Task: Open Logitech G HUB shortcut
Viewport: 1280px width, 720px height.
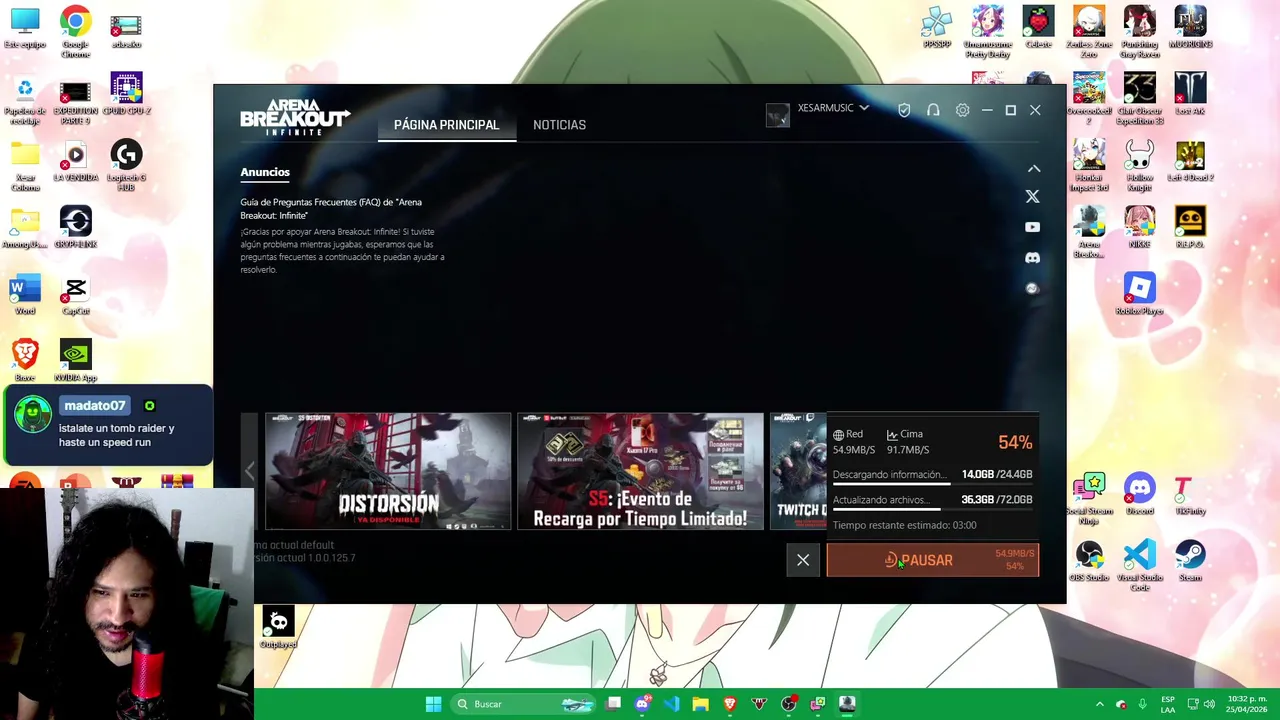Action: click(126, 165)
